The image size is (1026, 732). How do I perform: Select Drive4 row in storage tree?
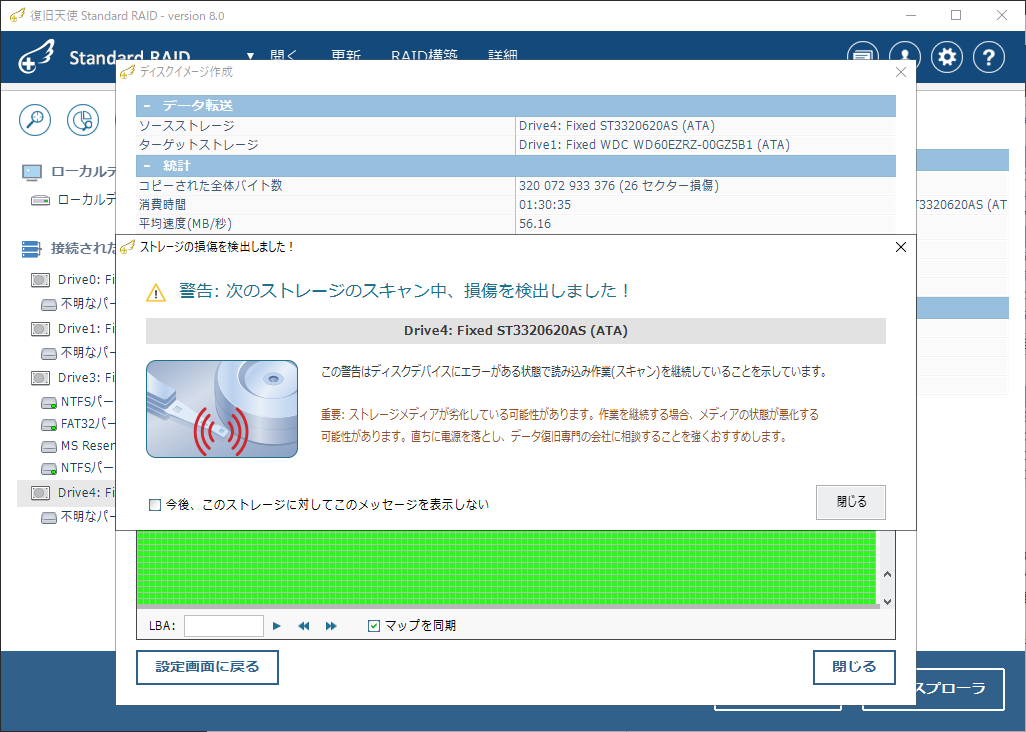point(67,493)
